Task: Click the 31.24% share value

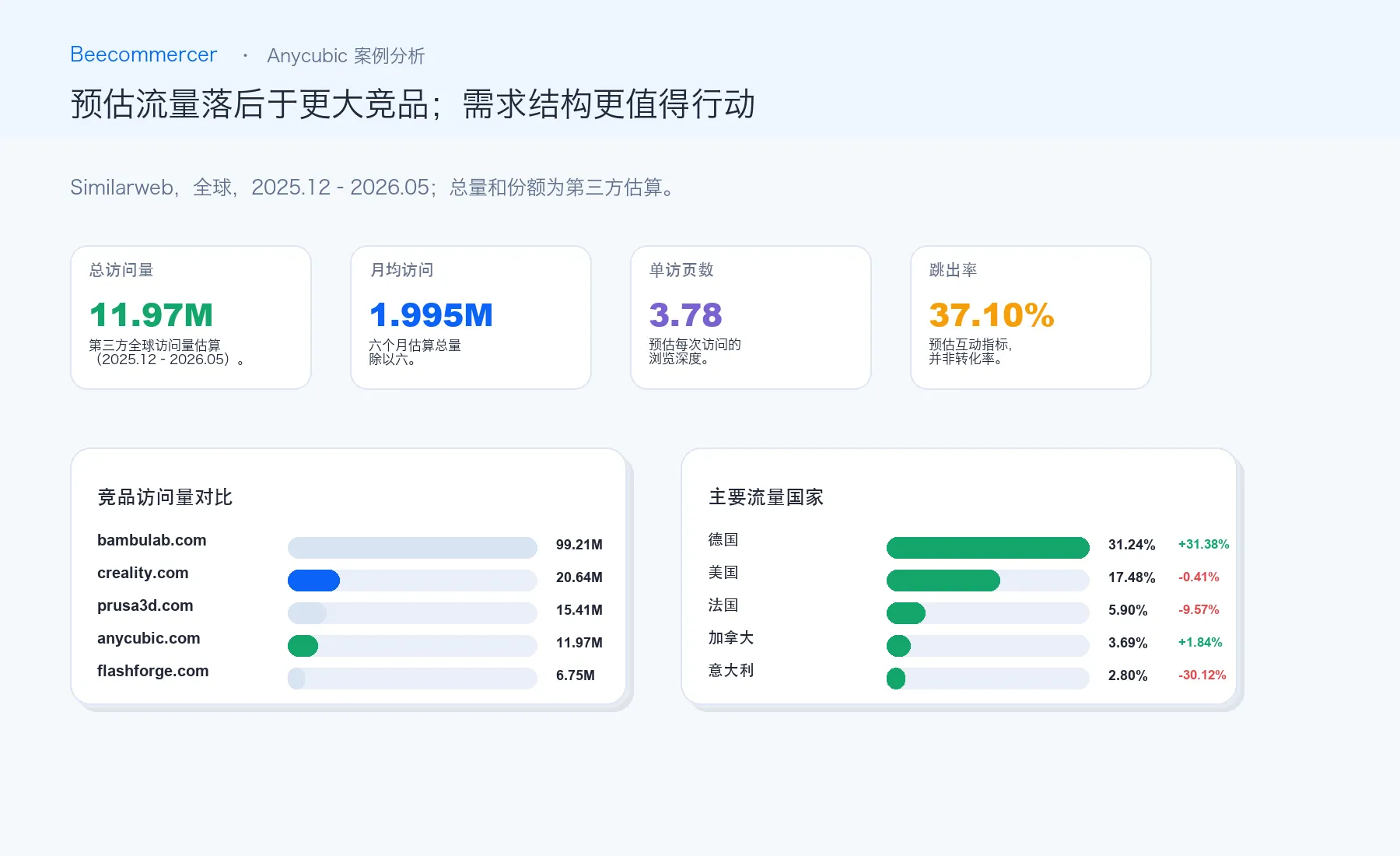Action: tap(1132, 545)
